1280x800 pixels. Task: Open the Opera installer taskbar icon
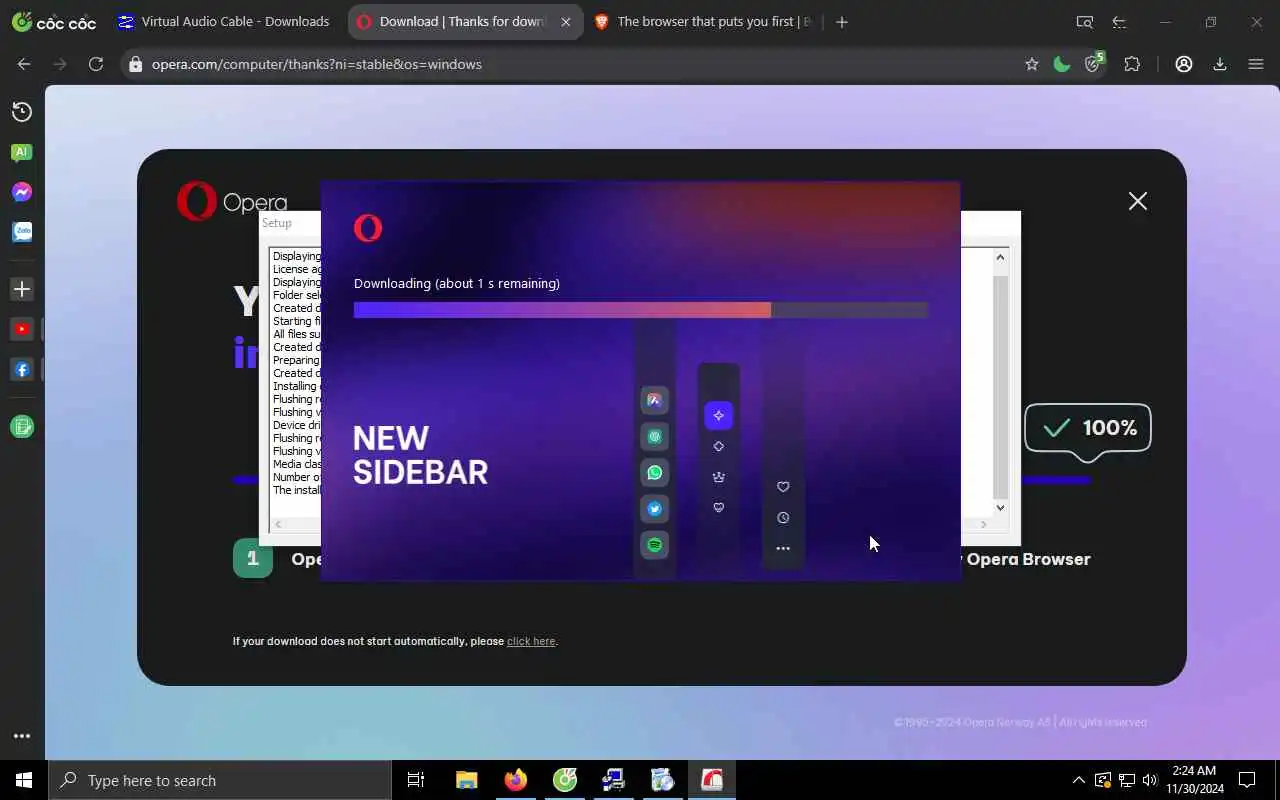point(712,780)
